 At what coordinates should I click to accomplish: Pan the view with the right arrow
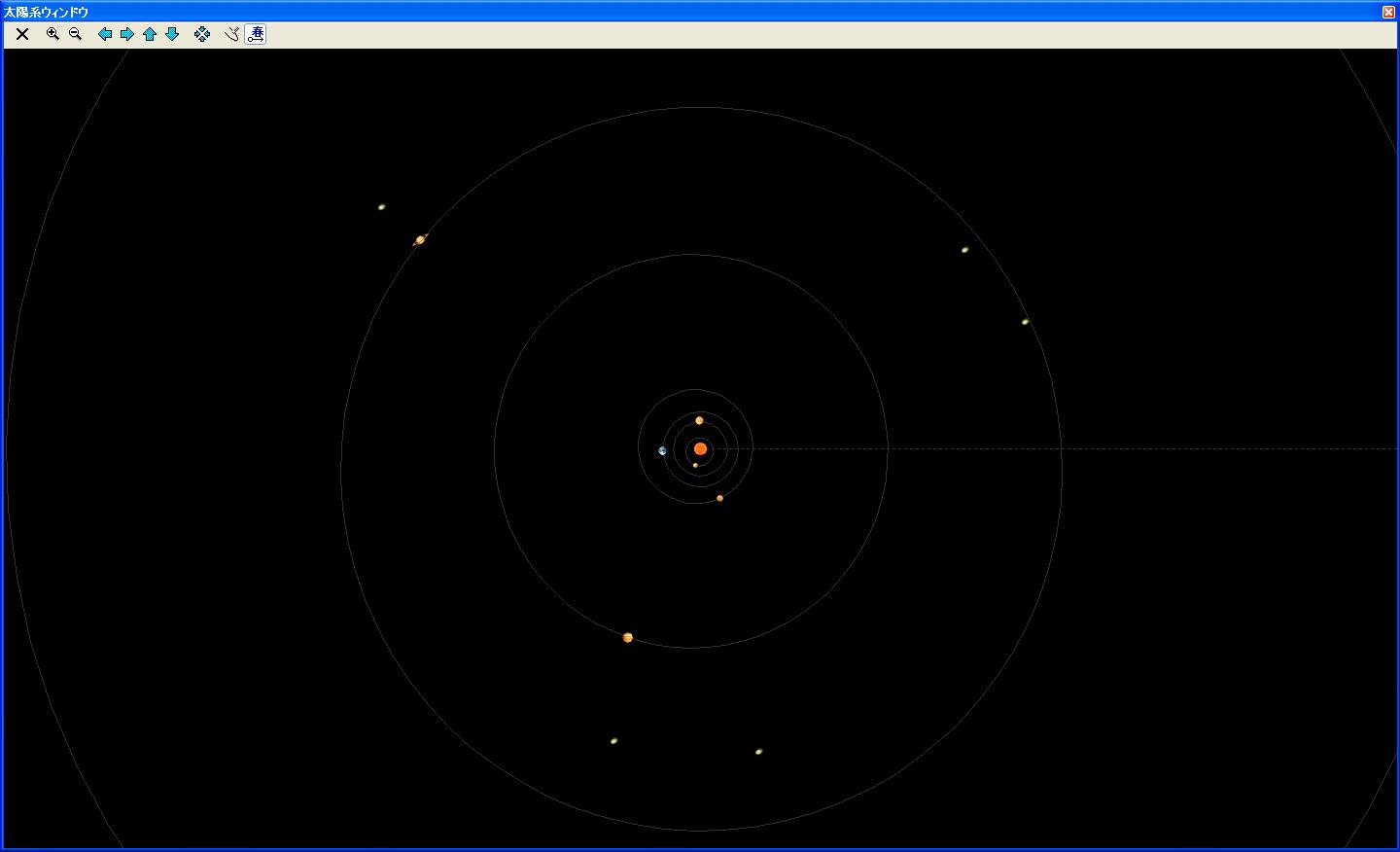(x=127, y=34)
